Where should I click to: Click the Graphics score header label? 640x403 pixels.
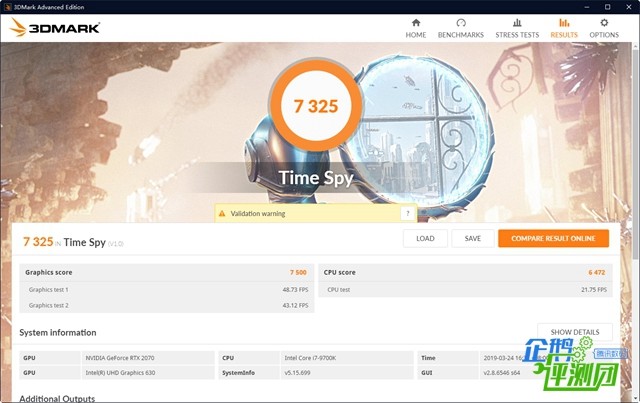click(x=49, y=272)
